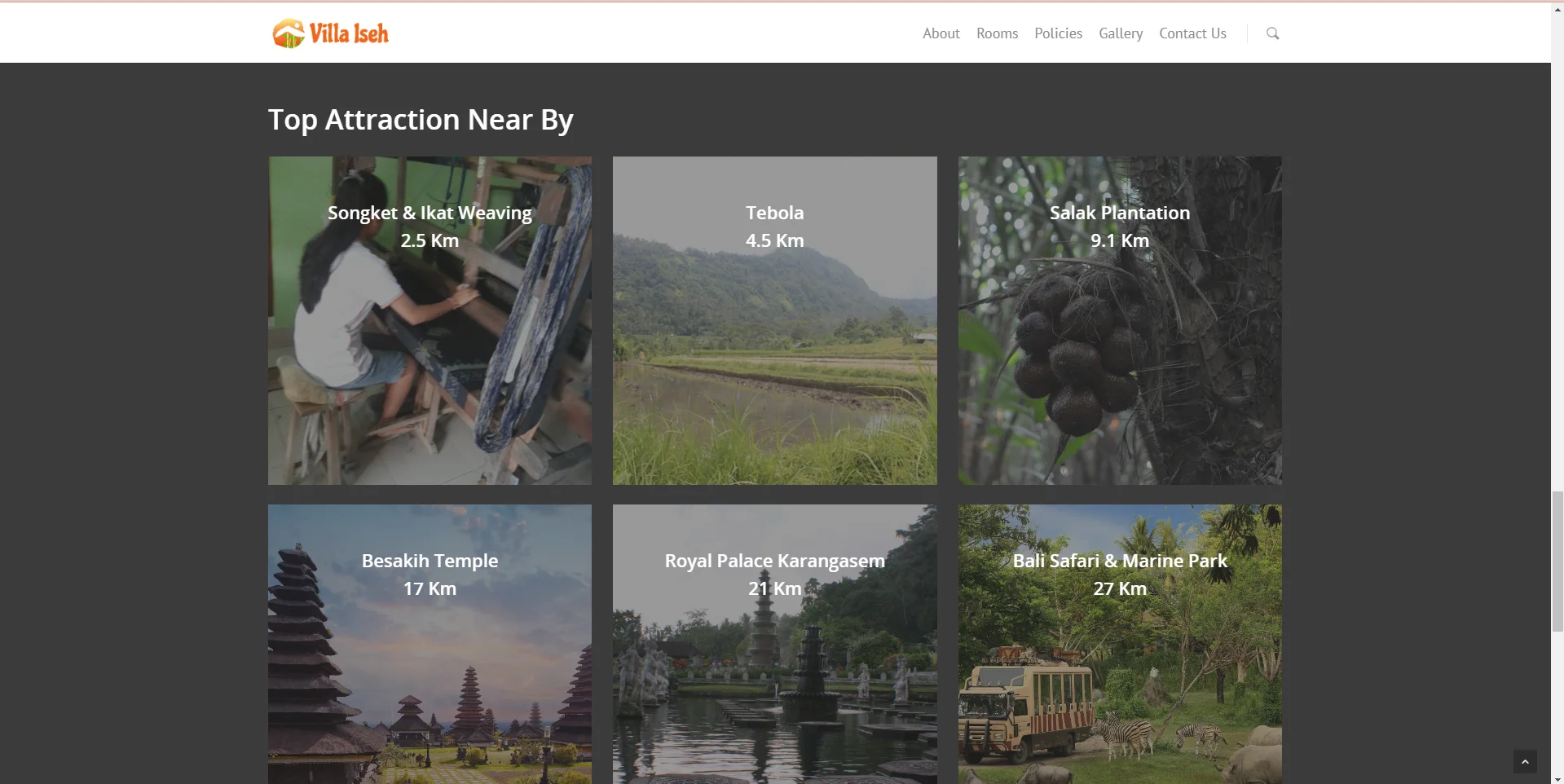1564x784 pixels.
Task: Click the 21 Km distance text
Action: point(774,588)
